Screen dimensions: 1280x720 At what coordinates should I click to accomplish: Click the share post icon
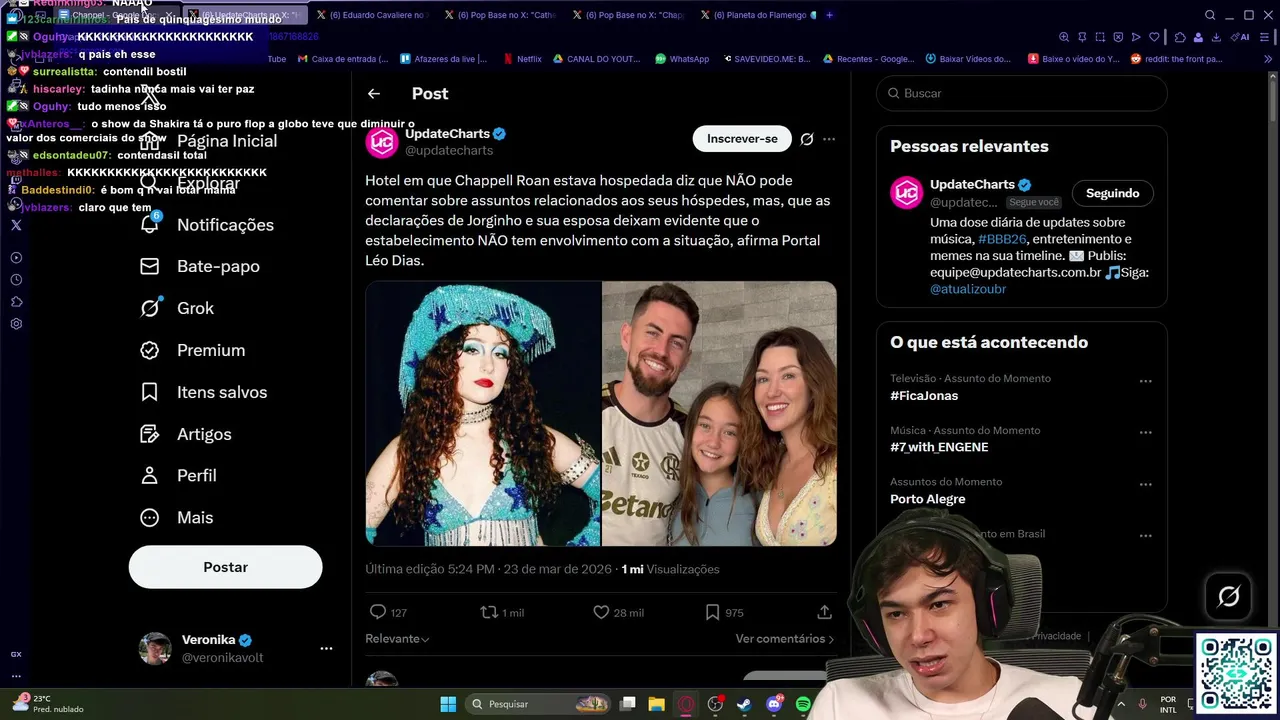pos(824,612)
